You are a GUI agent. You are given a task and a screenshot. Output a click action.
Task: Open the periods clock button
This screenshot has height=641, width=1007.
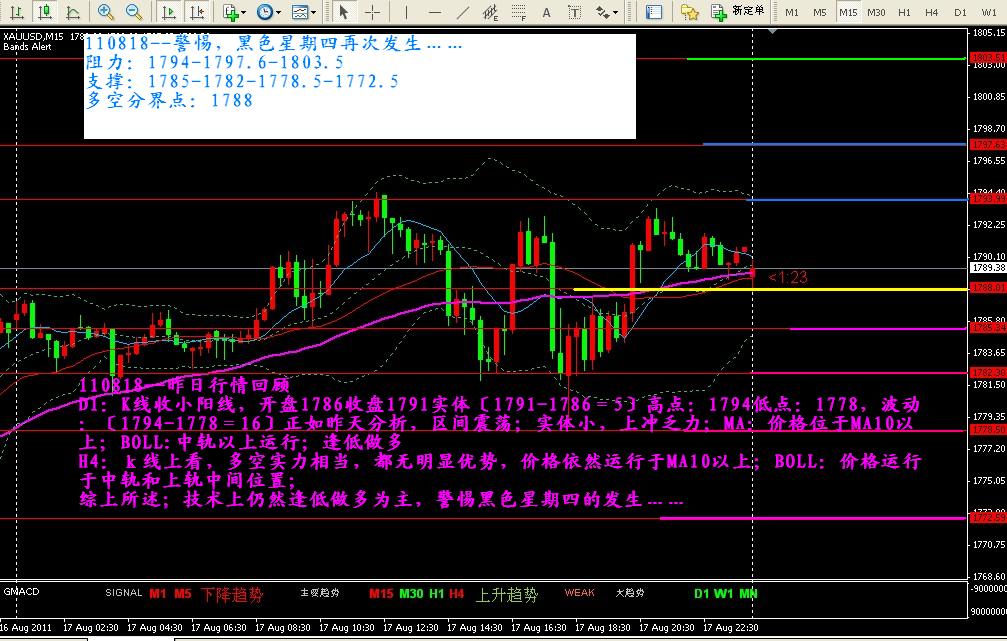(x=264, y=12)
